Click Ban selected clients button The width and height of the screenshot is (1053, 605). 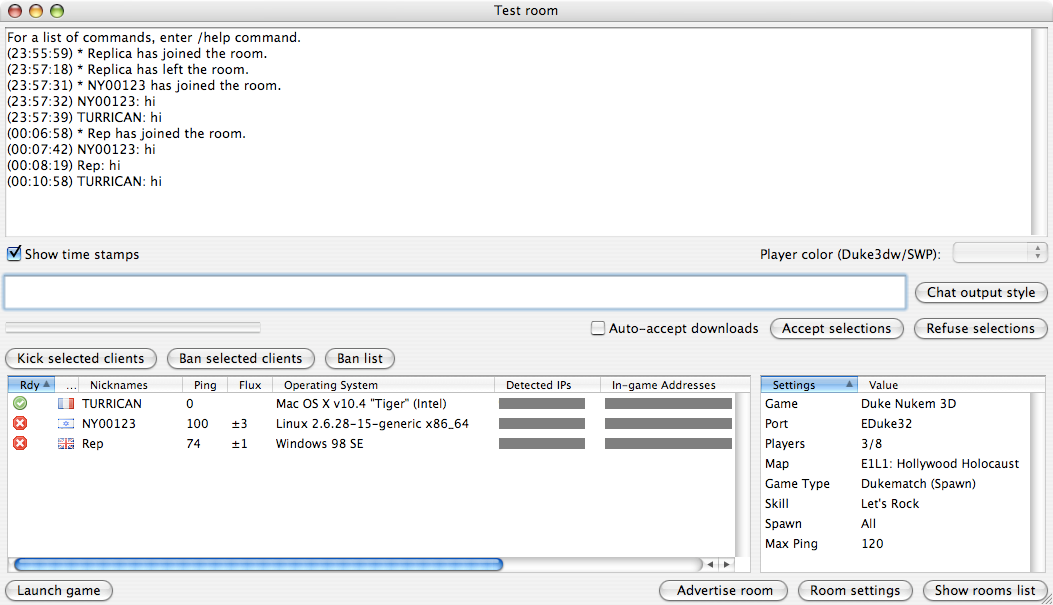[x=240, y=359]
